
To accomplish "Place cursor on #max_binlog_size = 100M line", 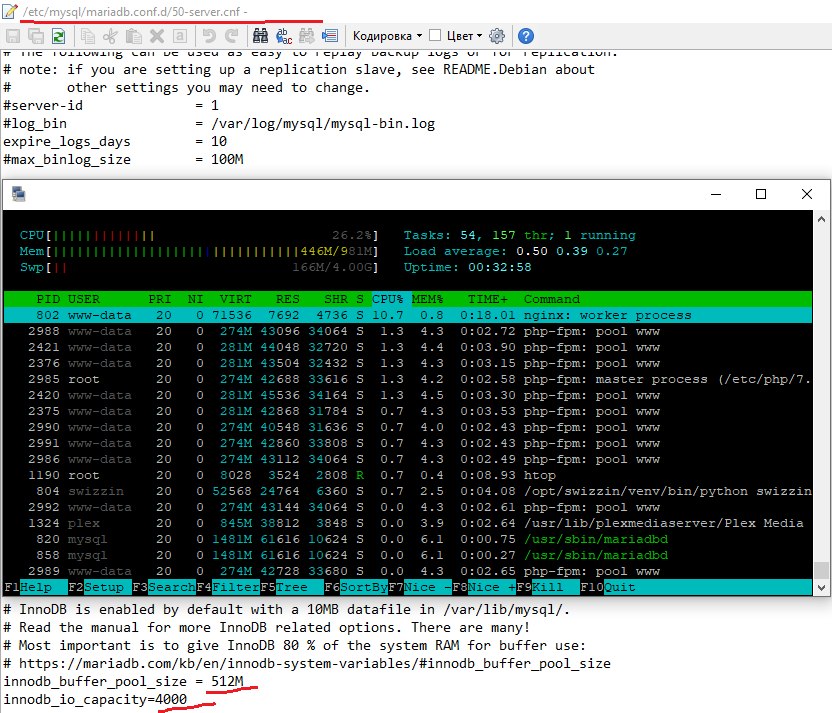I will pyautogui.click(x=123, y=160).
